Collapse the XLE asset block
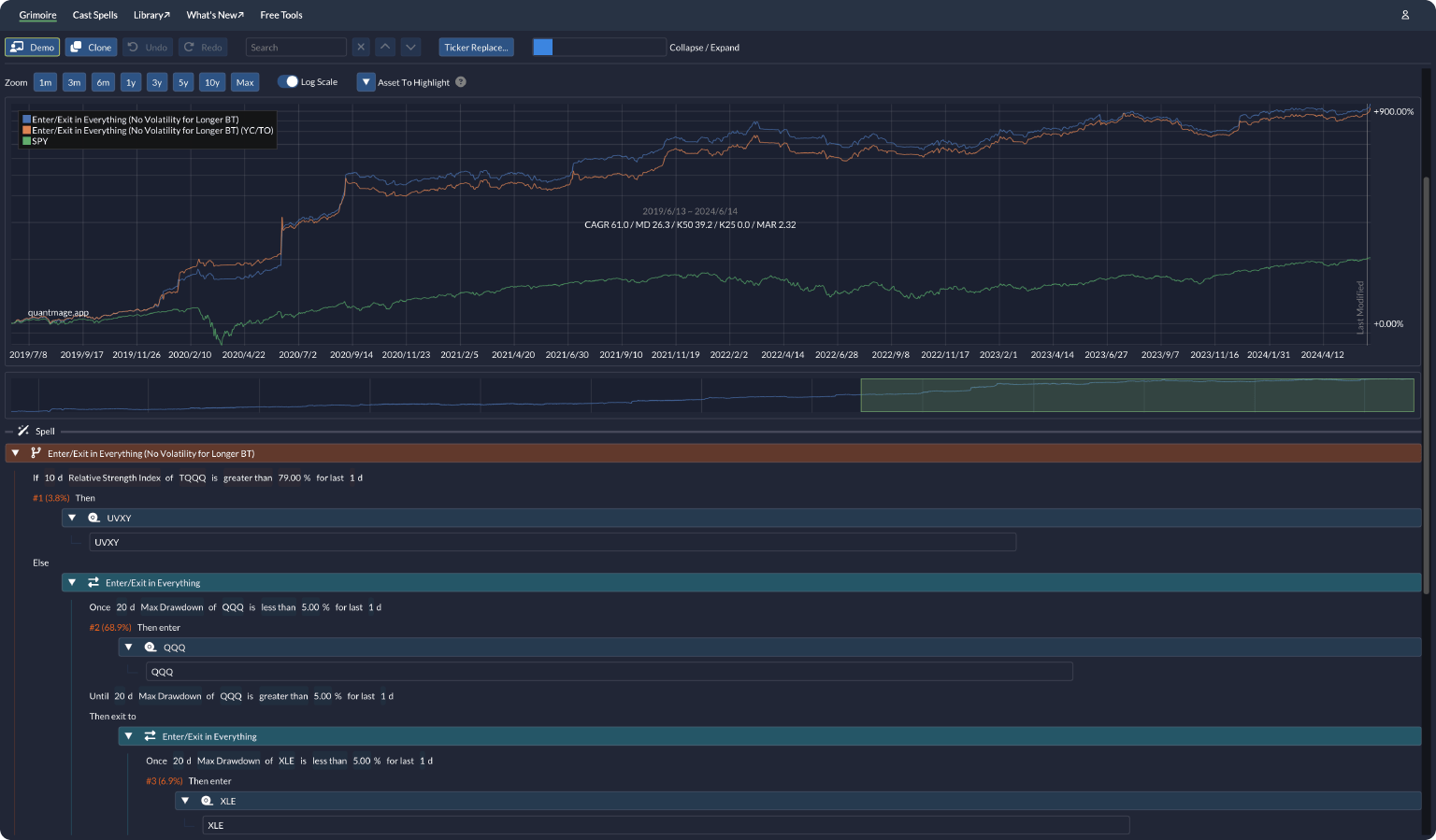 (185, 801)
